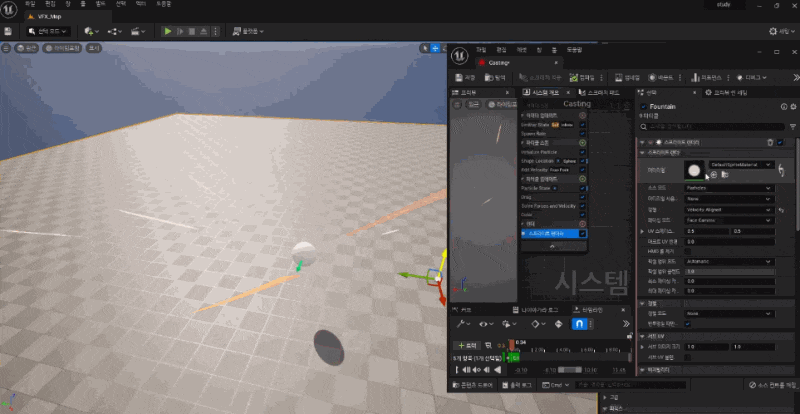The image size is (800, 414).
Task: Toggle Initialize Particle module checkbox
Action: click(x=583, y=152)
